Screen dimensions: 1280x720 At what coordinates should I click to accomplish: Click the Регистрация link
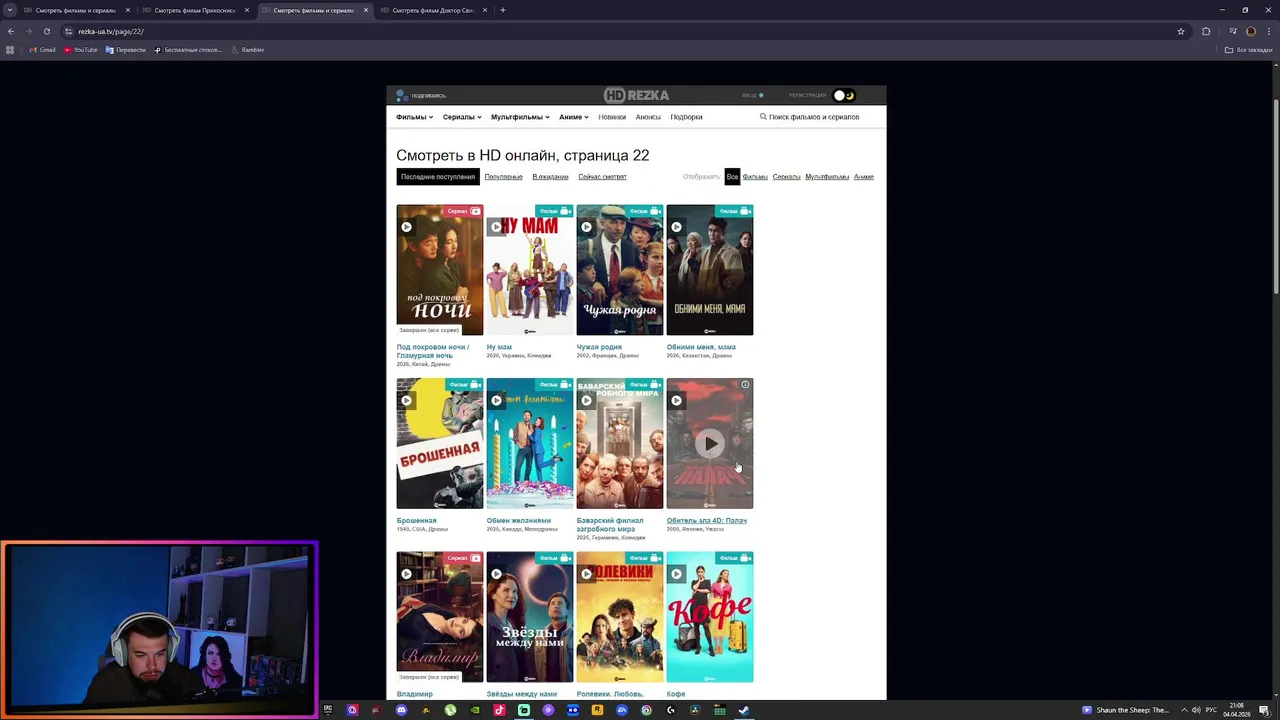[807, 96]
